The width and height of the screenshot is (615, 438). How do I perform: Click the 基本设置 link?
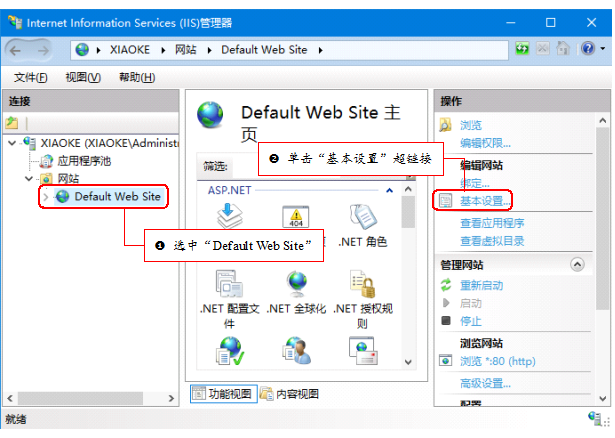485,201
